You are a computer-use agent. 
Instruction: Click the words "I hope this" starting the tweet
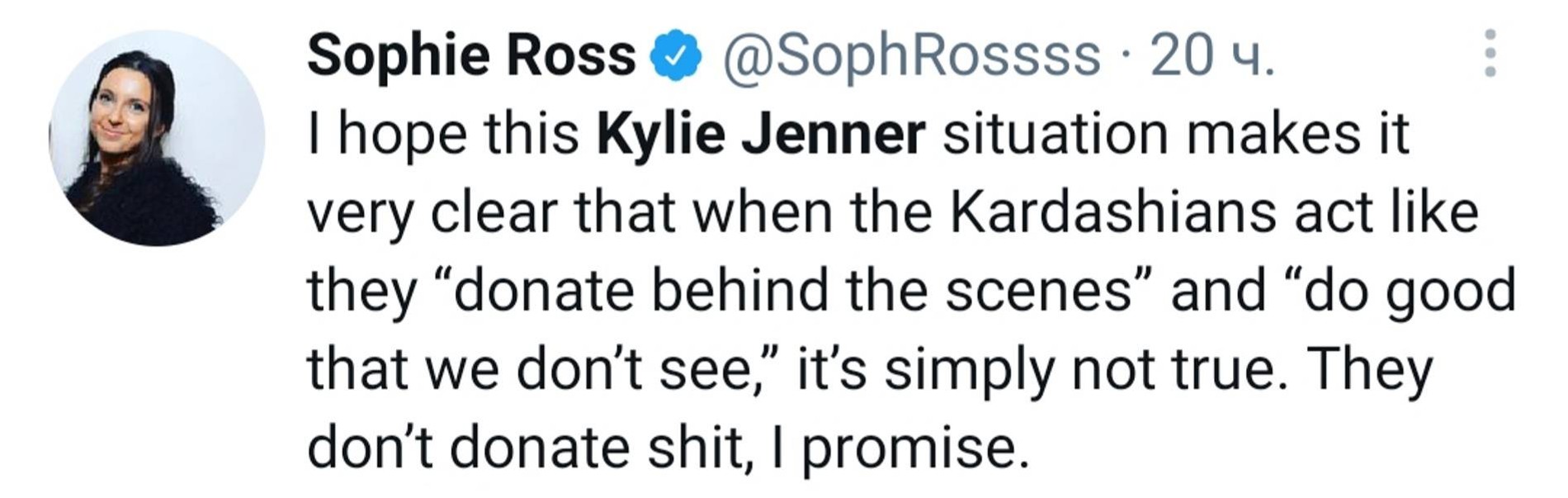(443, 134)
